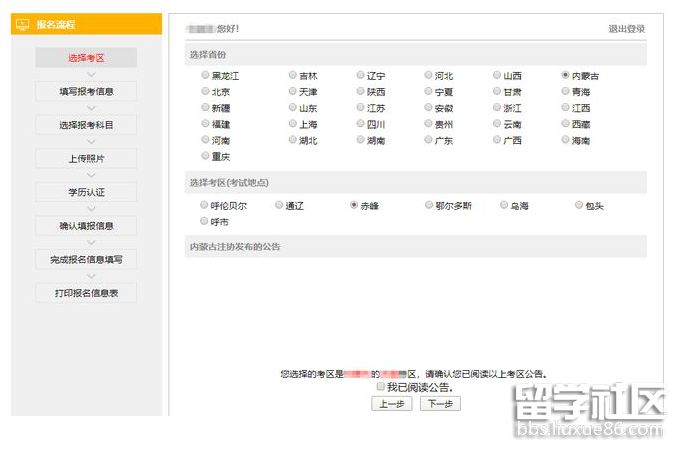Go to the 选择报考科目 step
The image size is (680, 451).
point(86,125)
